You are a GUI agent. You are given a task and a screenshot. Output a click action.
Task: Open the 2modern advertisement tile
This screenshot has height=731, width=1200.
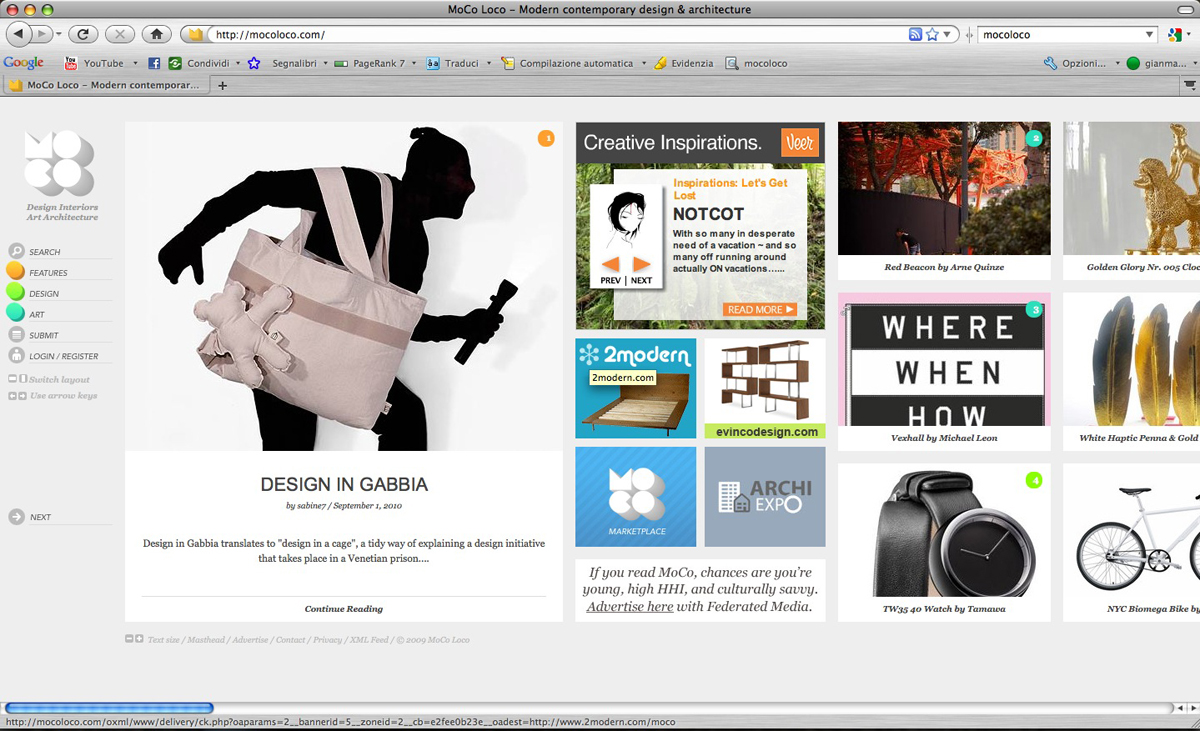coord(636,388)
